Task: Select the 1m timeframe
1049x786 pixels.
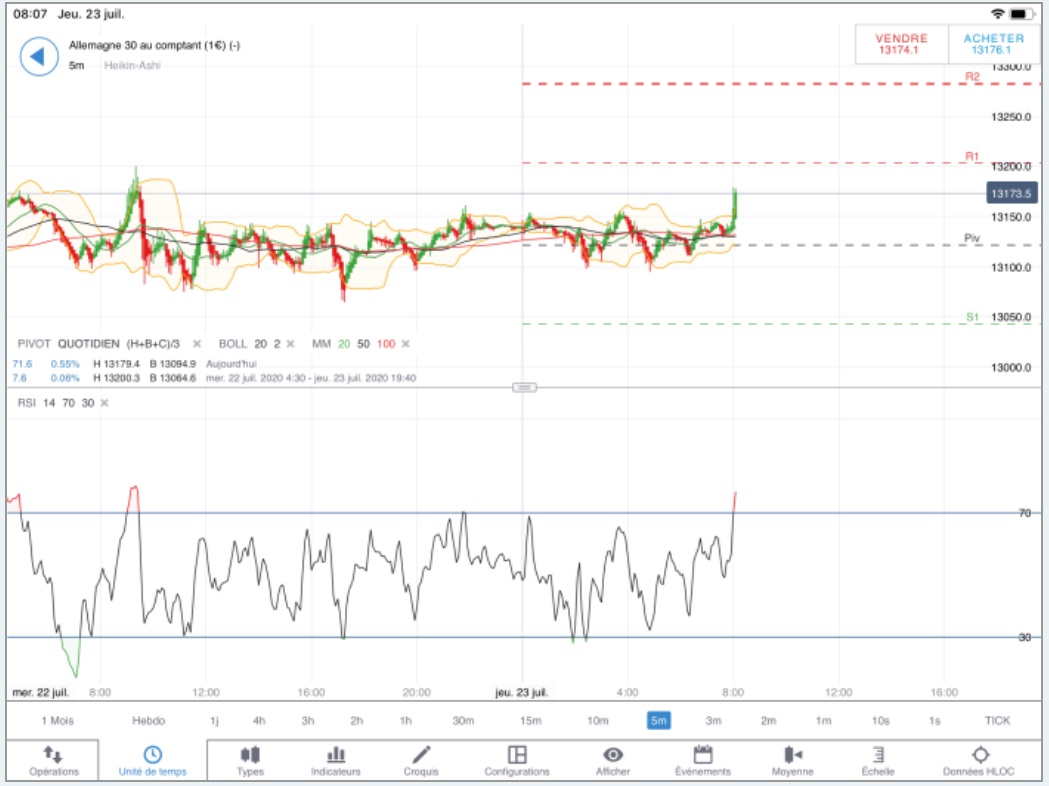Action: point(823,720)
